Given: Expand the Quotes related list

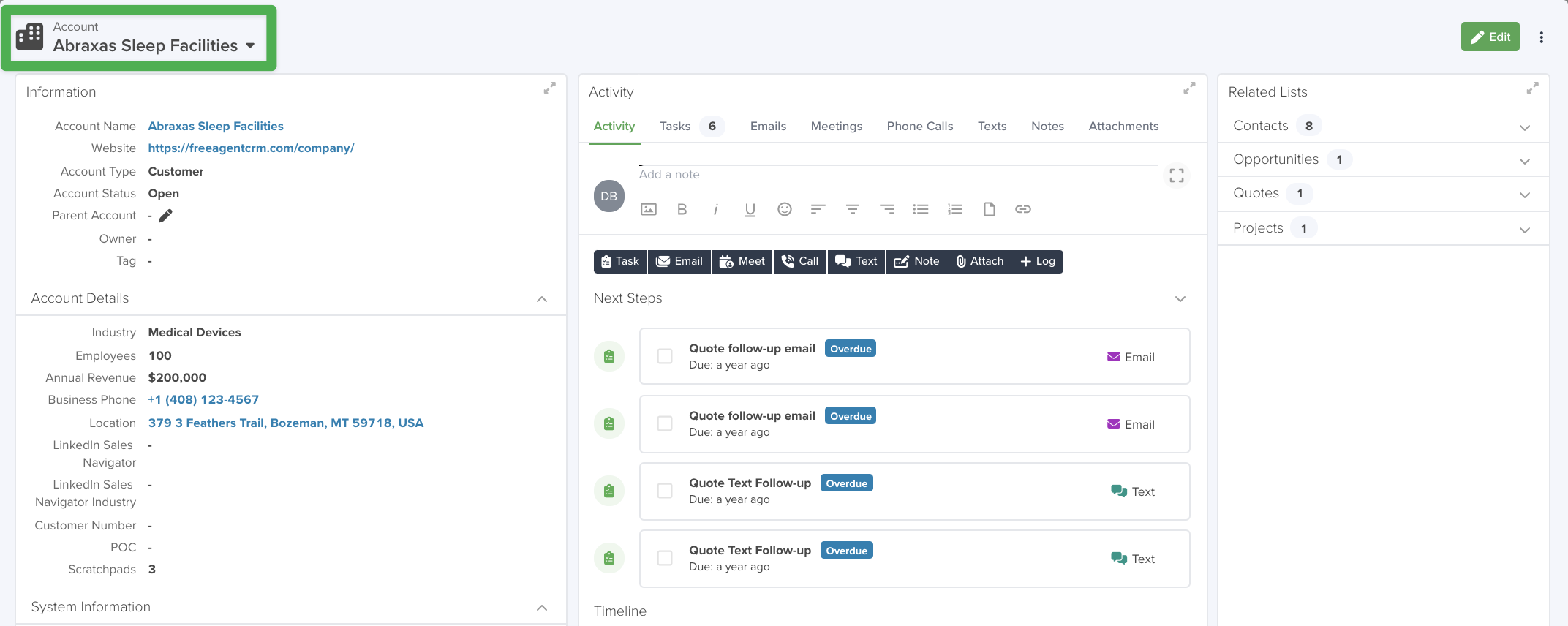Looking at the screenshot, I should tap(1525, 195).
